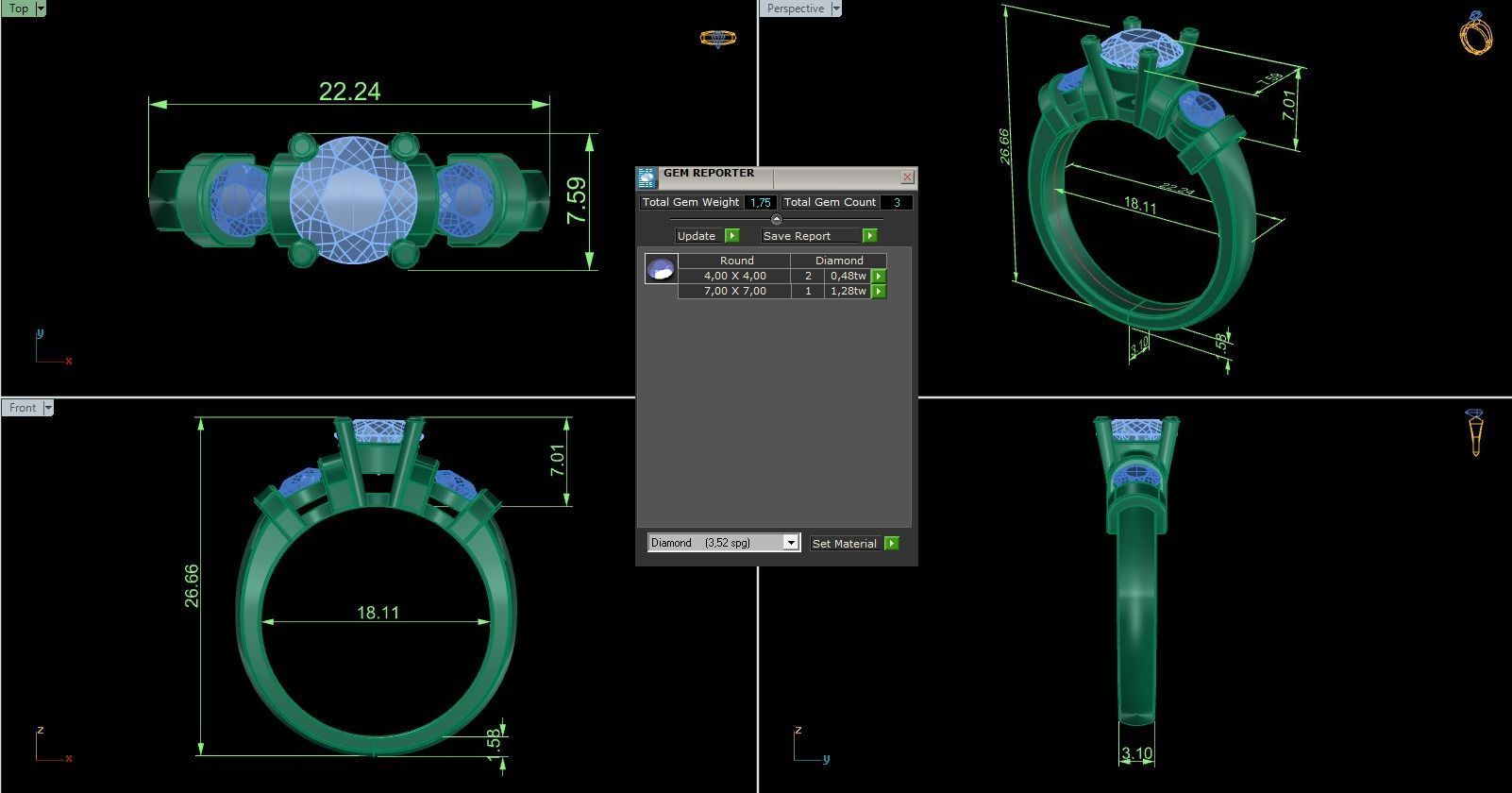Close the Gem Reporter panel

[x=907, y=177]
